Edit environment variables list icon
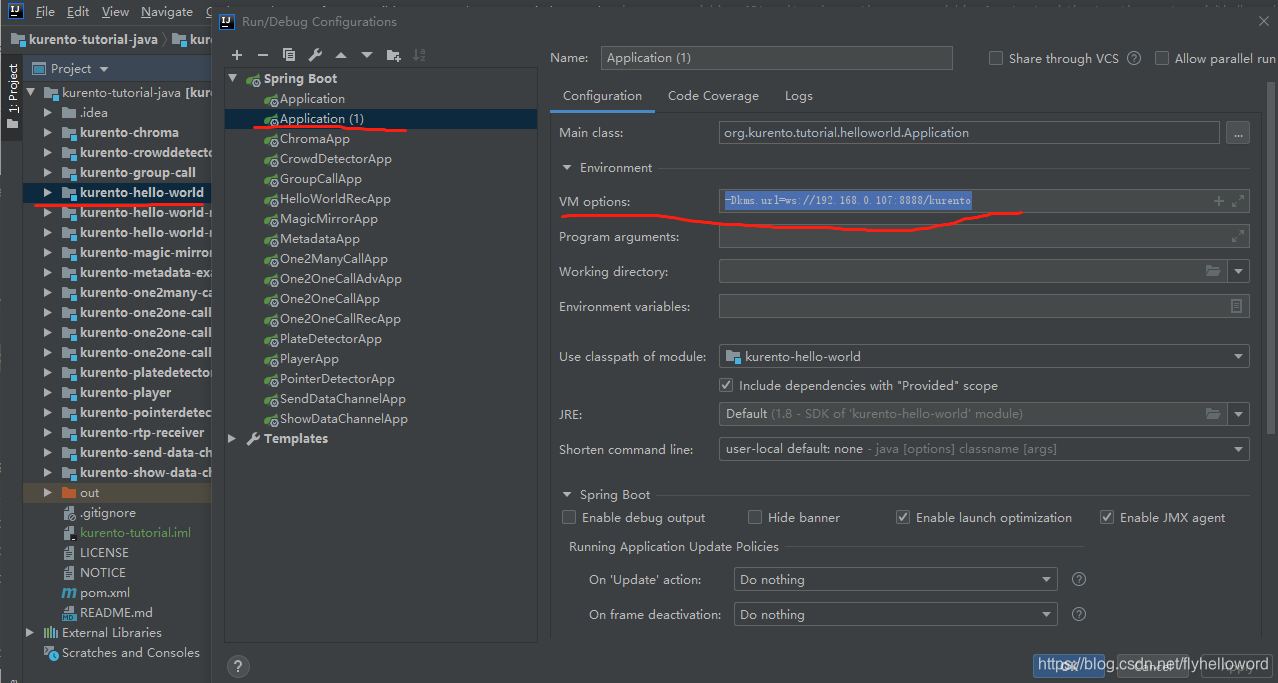1278x683 pixels. (1237, 306)
